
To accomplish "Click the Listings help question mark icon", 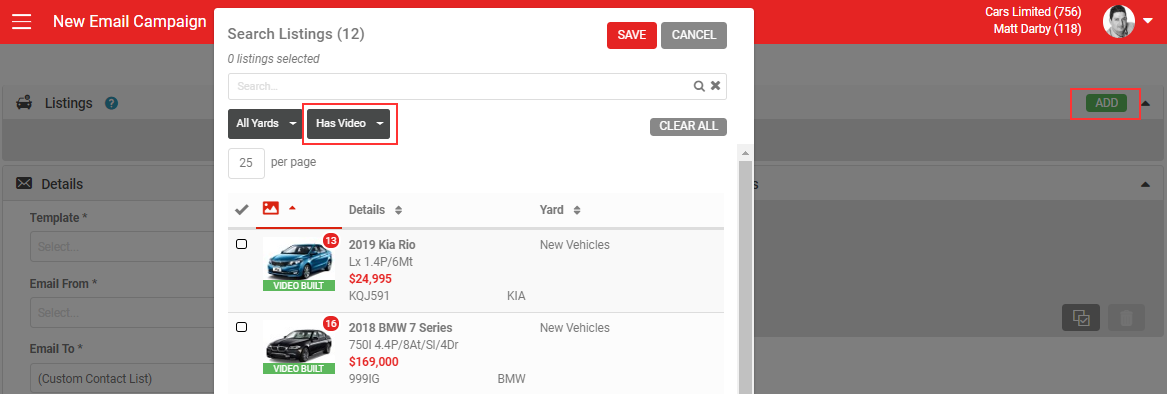I will 112,104.
